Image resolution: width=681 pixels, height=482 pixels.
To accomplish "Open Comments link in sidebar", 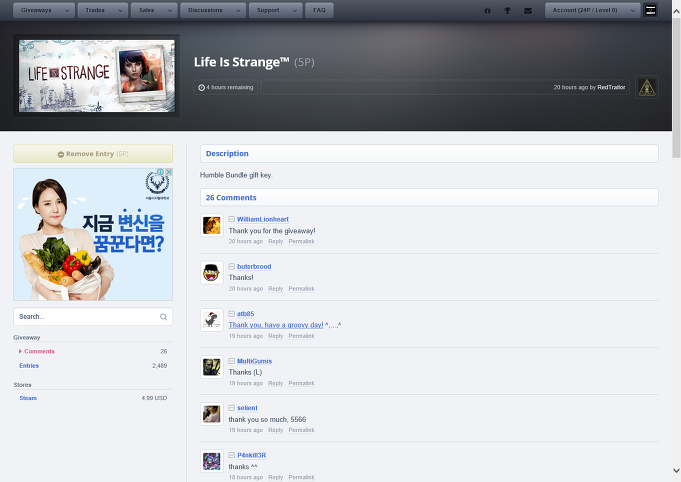I will tap(40, 351).
